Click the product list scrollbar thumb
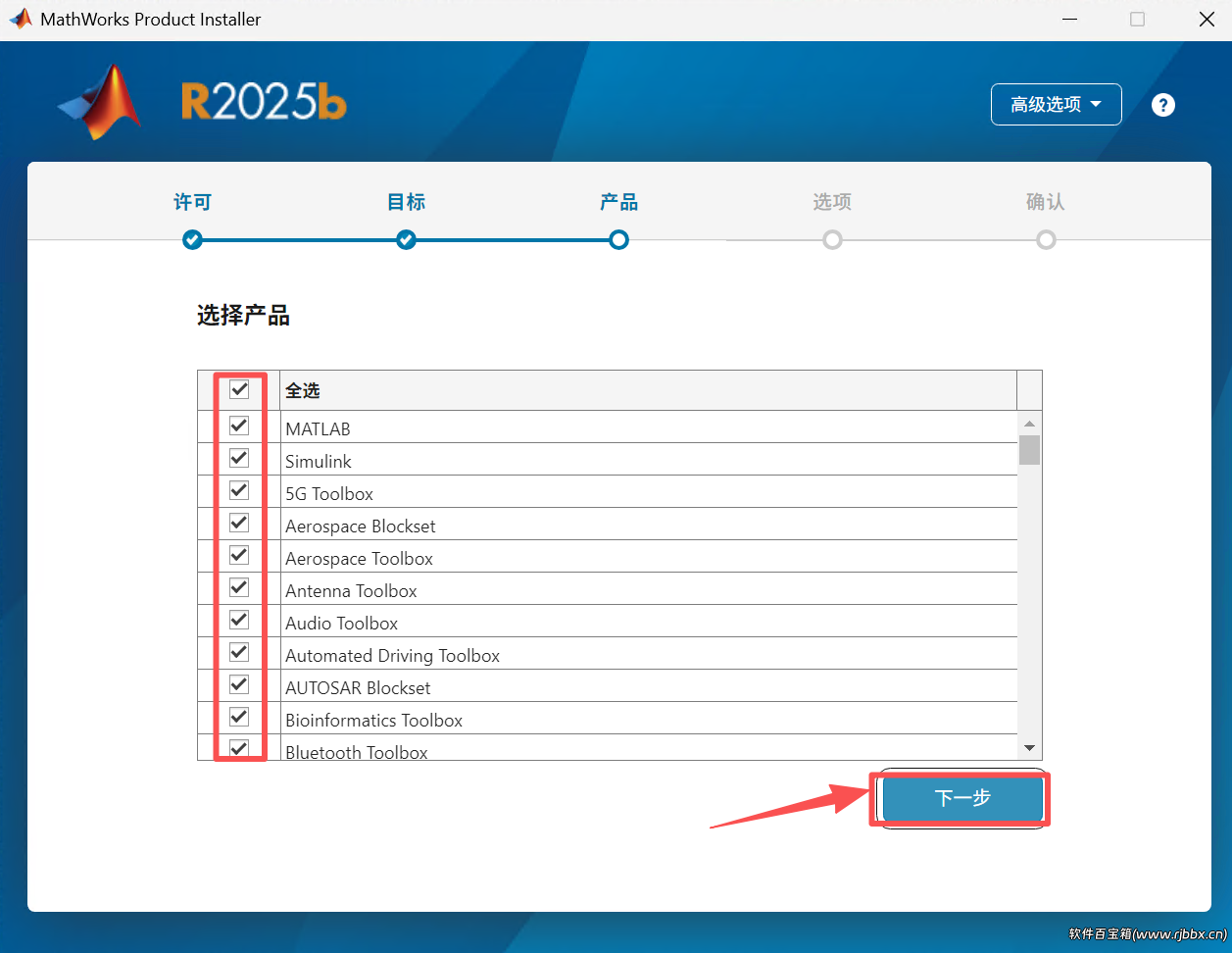This screenshot has width=1232, height=953. point(1029,450)
